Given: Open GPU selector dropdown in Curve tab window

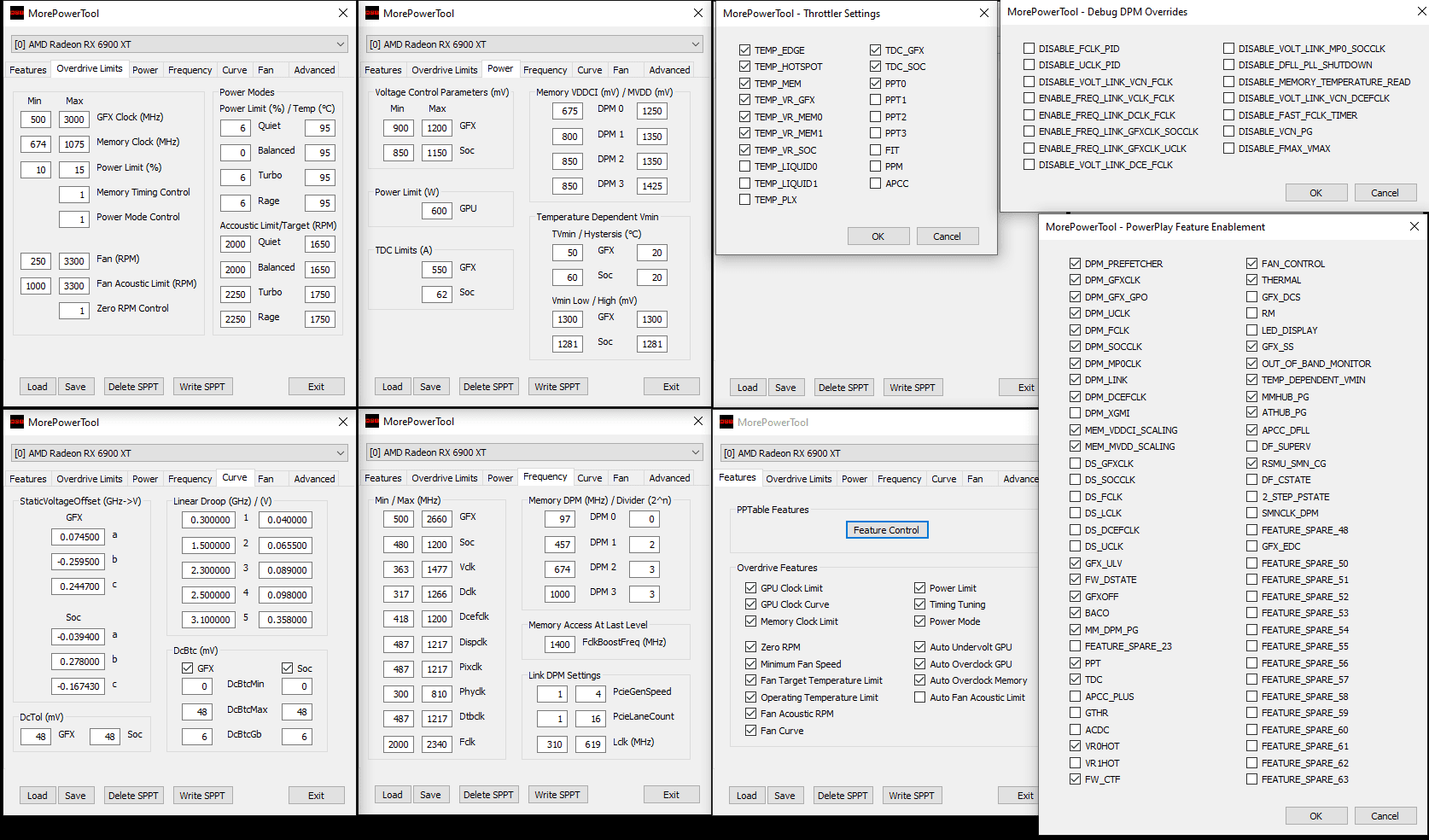Looking at the screenshot, I should [179, 453].
